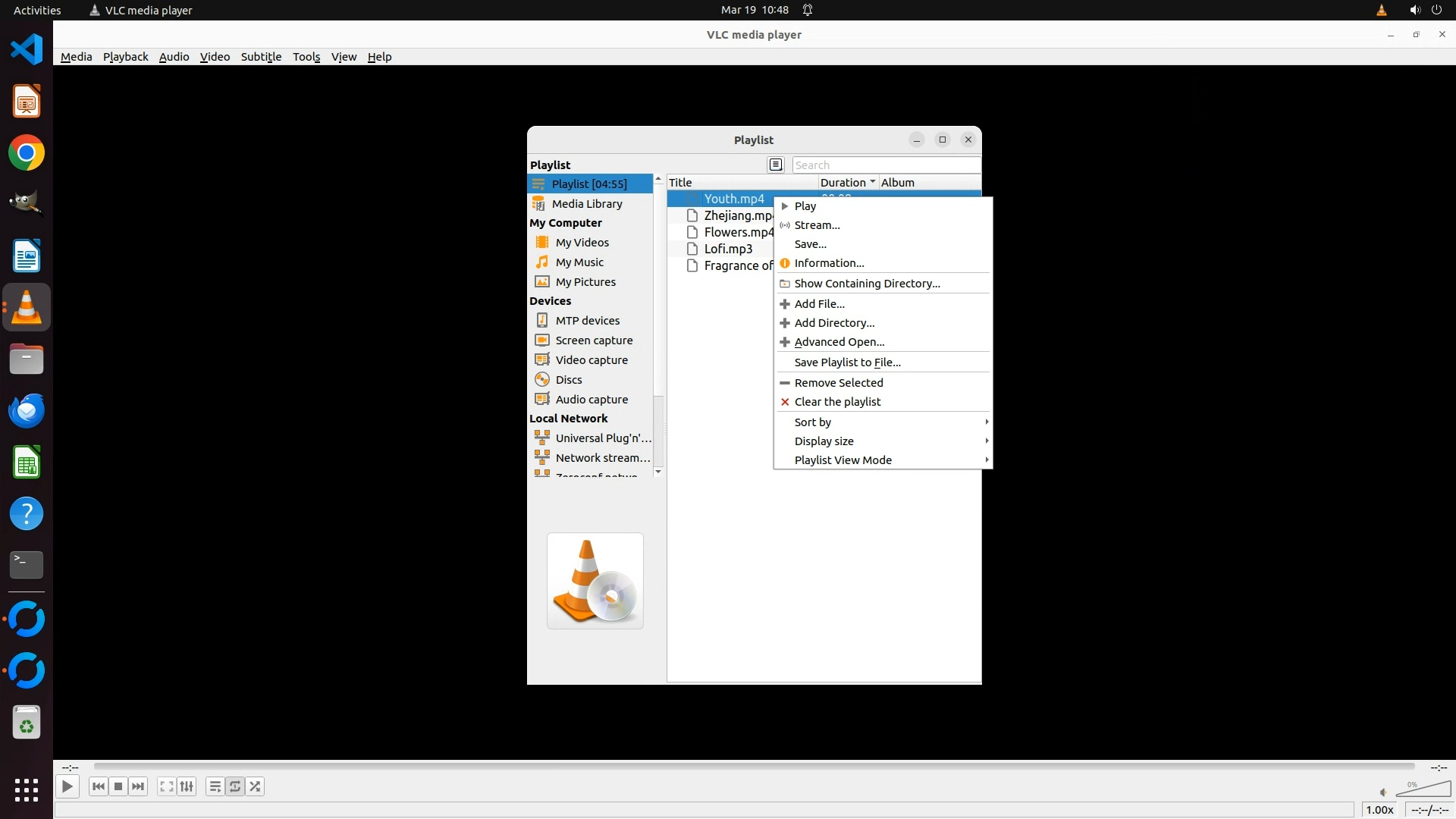Toggle loop repeat mode button

pyautogui.click(x=235, y=786)
